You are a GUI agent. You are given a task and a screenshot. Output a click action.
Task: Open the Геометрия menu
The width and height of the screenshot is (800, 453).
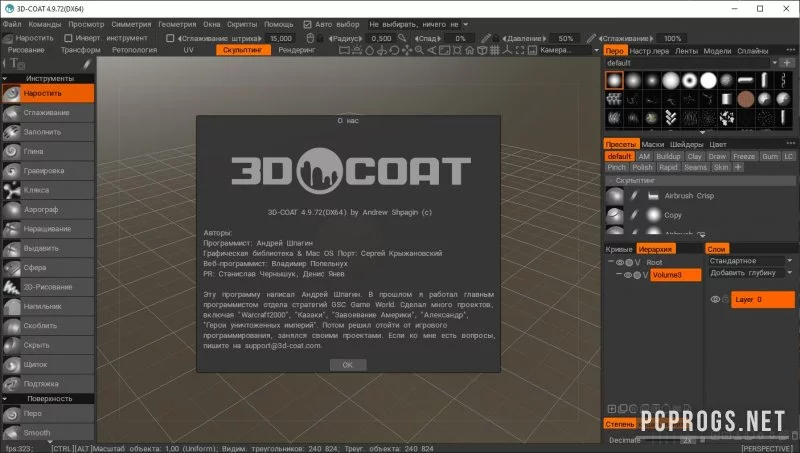click(x=177, y=24)
